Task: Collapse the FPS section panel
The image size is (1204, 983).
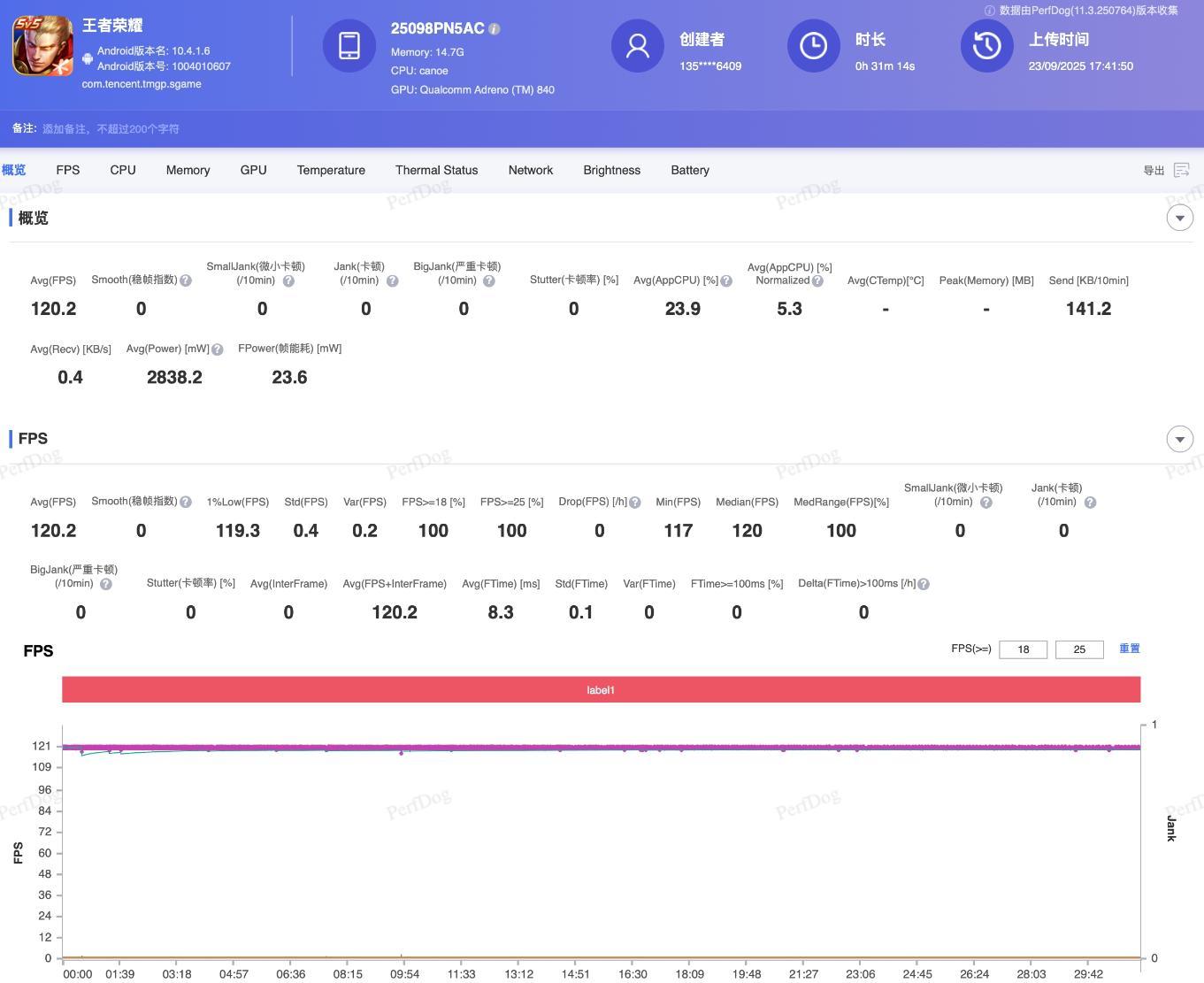Action: pos(1179,439)
